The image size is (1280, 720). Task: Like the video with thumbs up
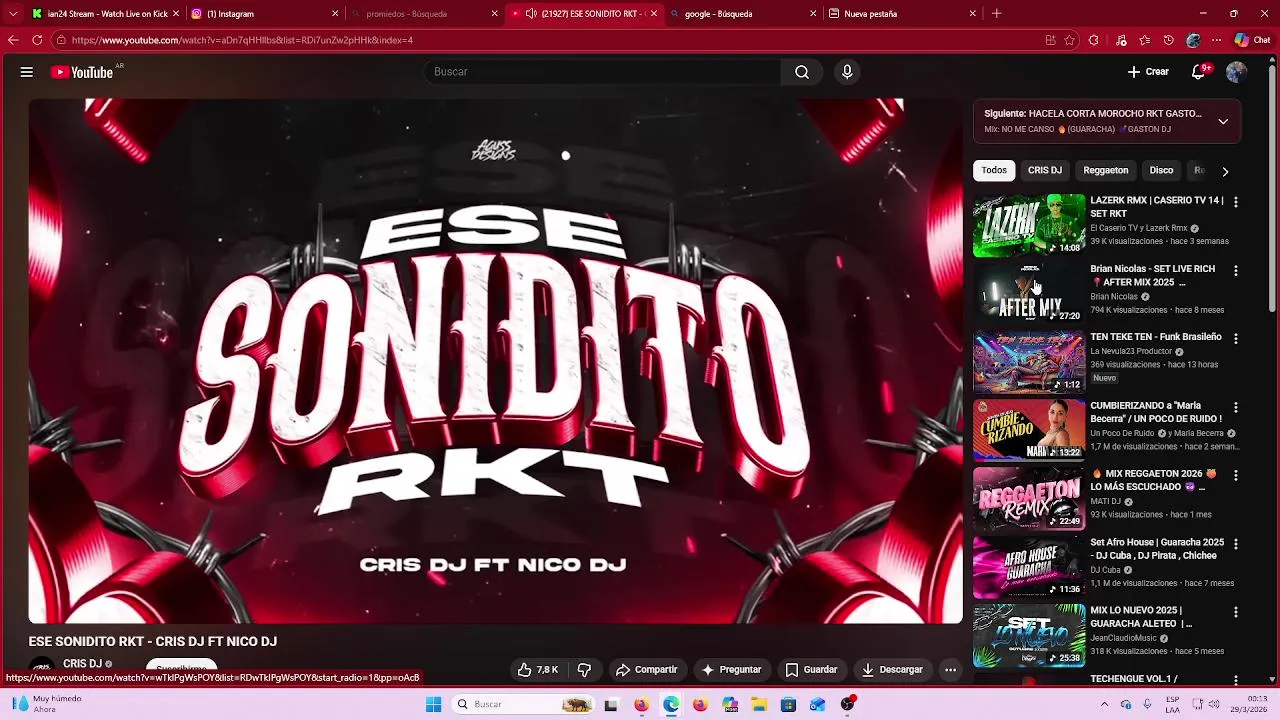[538, 670]
